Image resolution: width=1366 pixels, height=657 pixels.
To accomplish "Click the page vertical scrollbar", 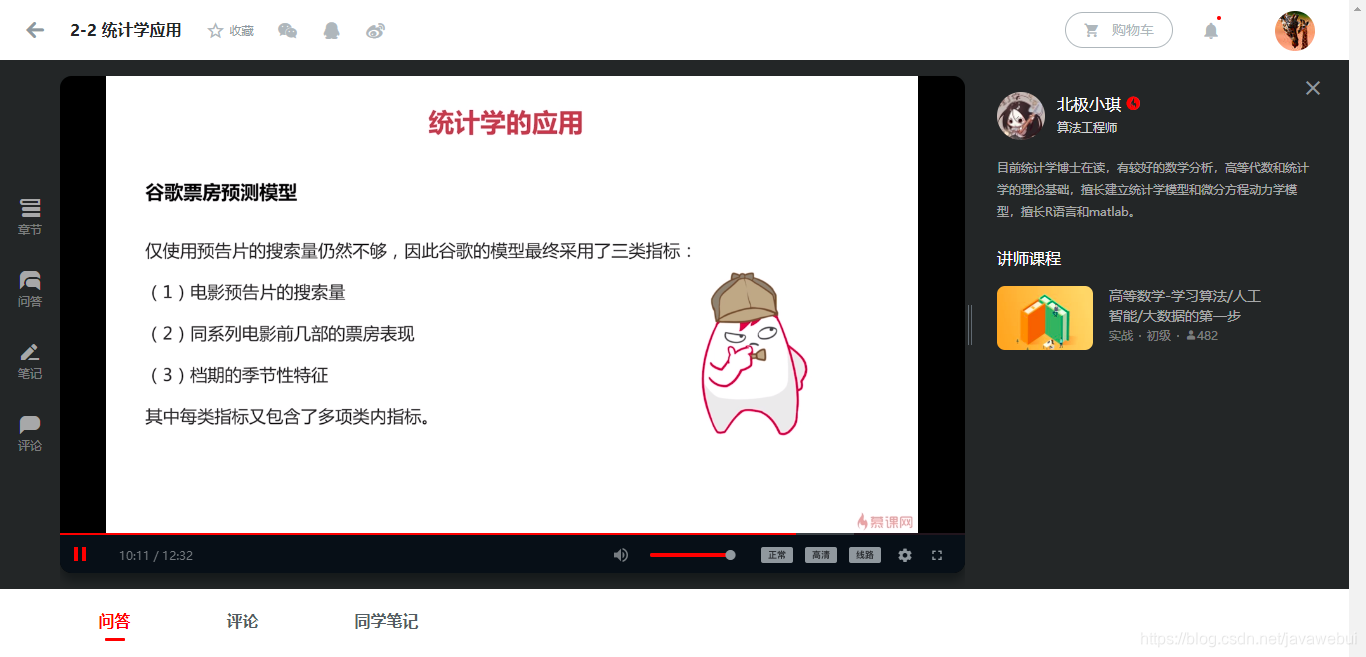I will pyautogui.click(x=1358, y=328).
